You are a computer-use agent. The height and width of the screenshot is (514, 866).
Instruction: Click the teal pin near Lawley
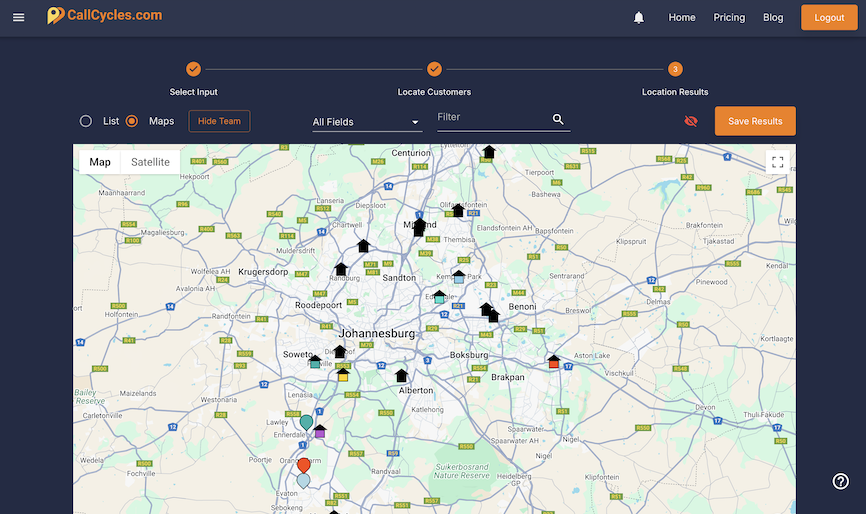pos(306,422)
